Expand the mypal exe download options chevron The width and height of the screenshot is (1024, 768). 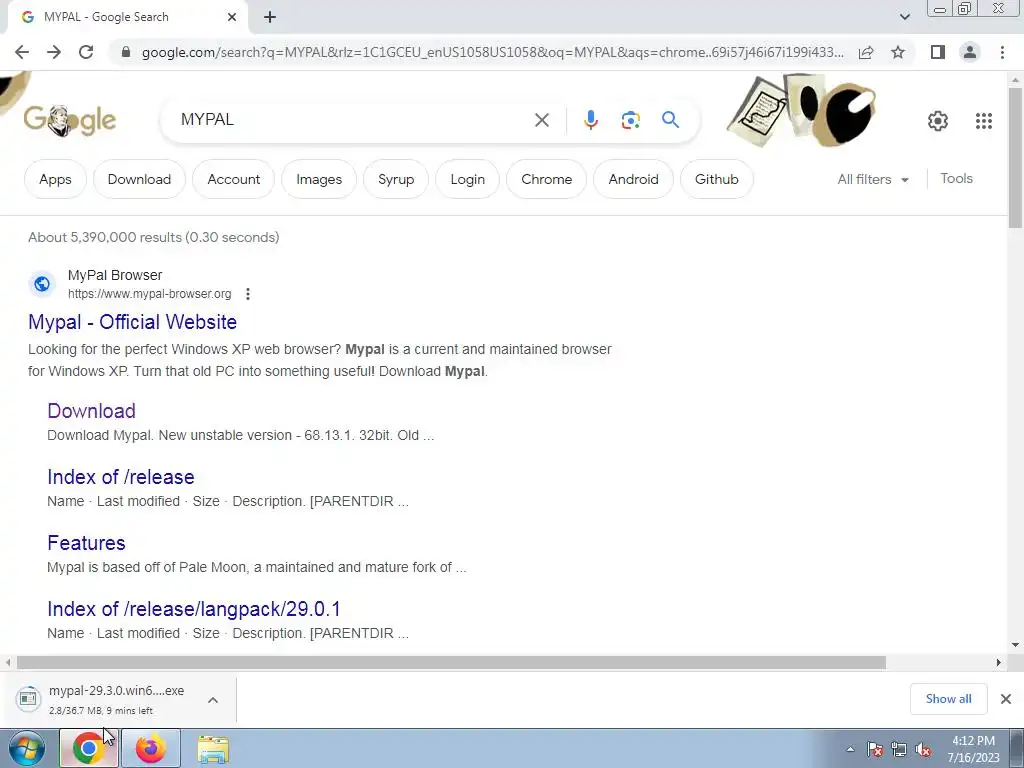tap(213, 700)
